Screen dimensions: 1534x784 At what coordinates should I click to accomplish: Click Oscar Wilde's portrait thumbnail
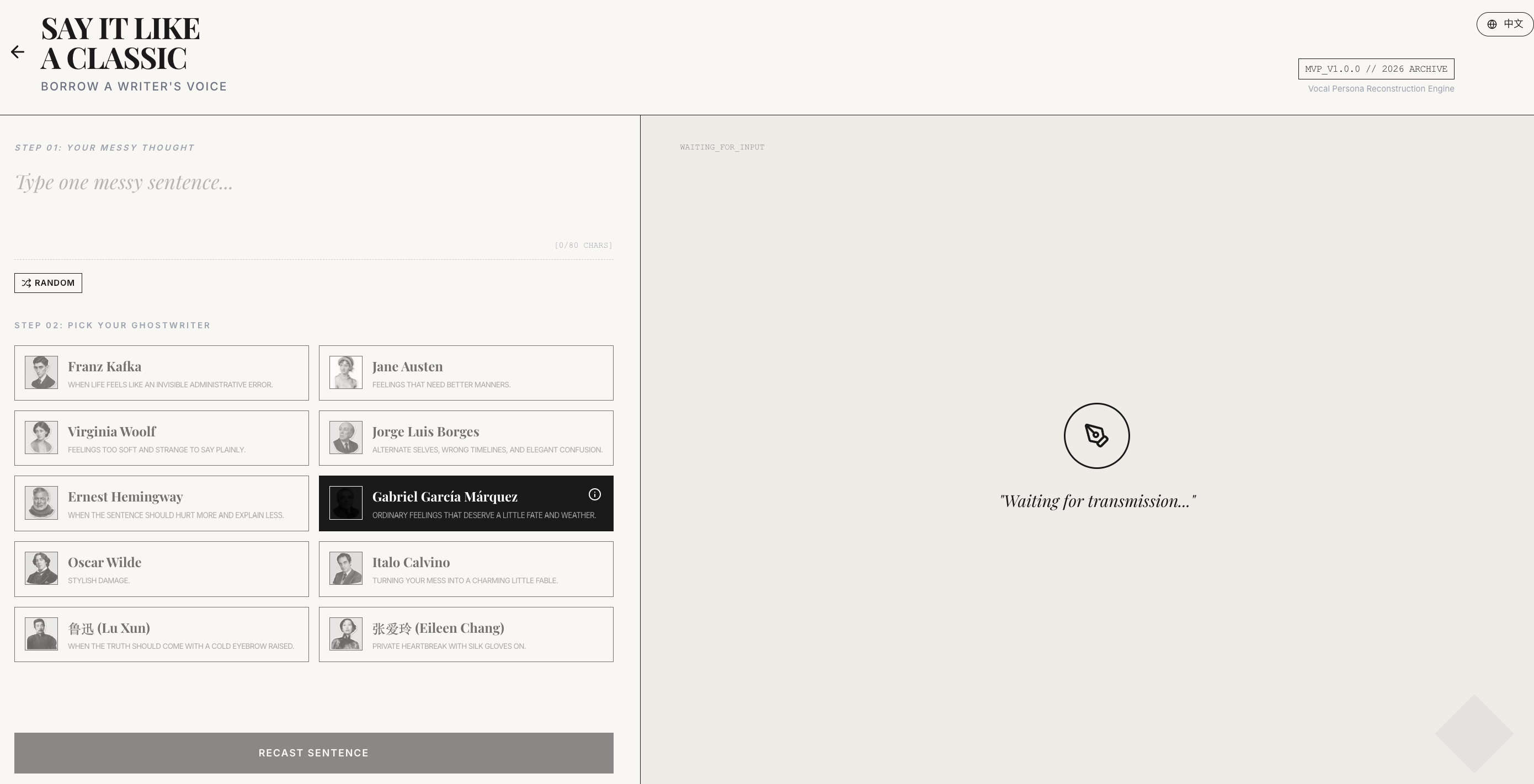click(41, 568)
